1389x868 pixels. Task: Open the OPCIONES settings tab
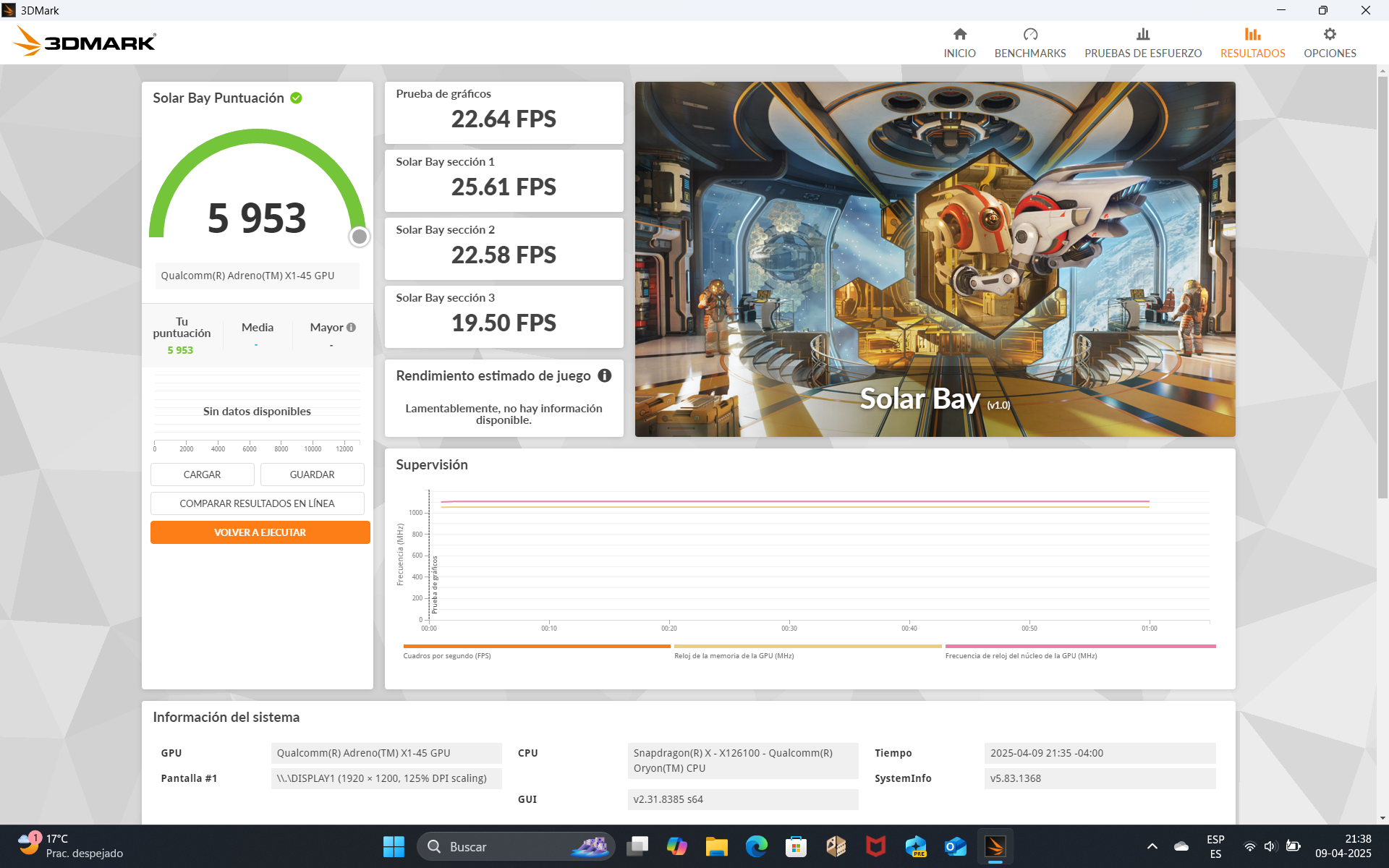(1329, 43)
